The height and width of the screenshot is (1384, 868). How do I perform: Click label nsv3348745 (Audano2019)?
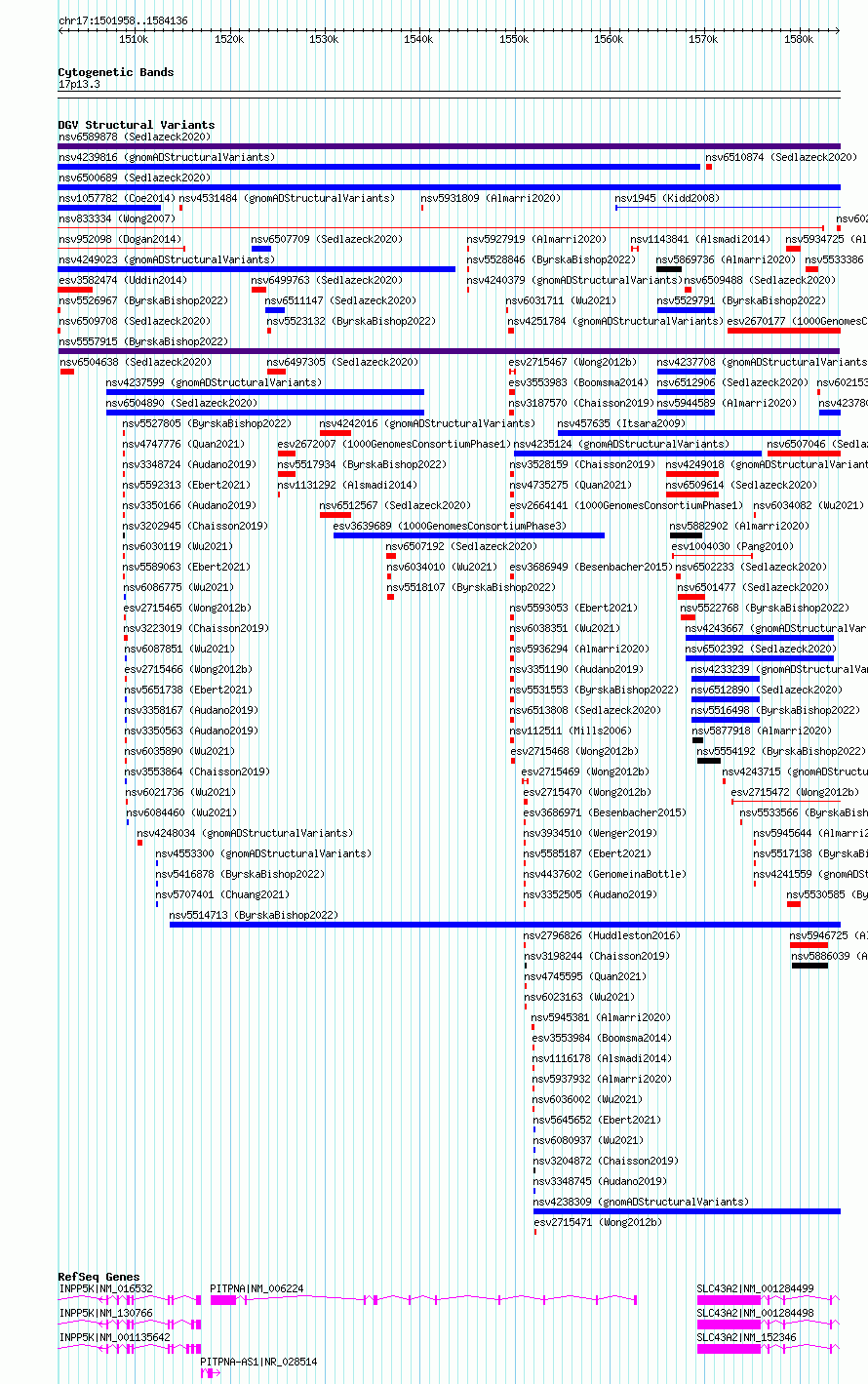(x=599, y=1181)
